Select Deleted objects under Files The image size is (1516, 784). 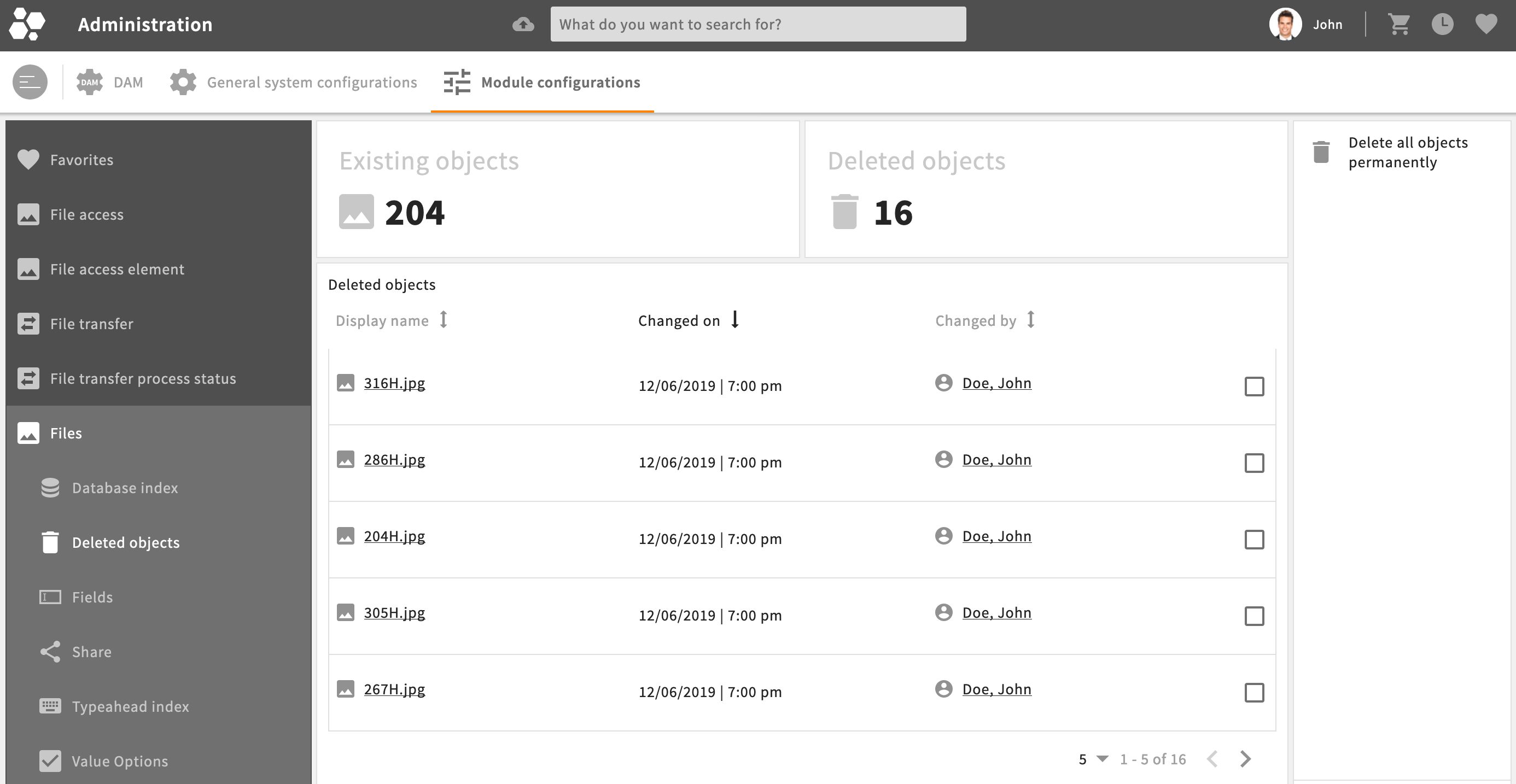[158, 542]
